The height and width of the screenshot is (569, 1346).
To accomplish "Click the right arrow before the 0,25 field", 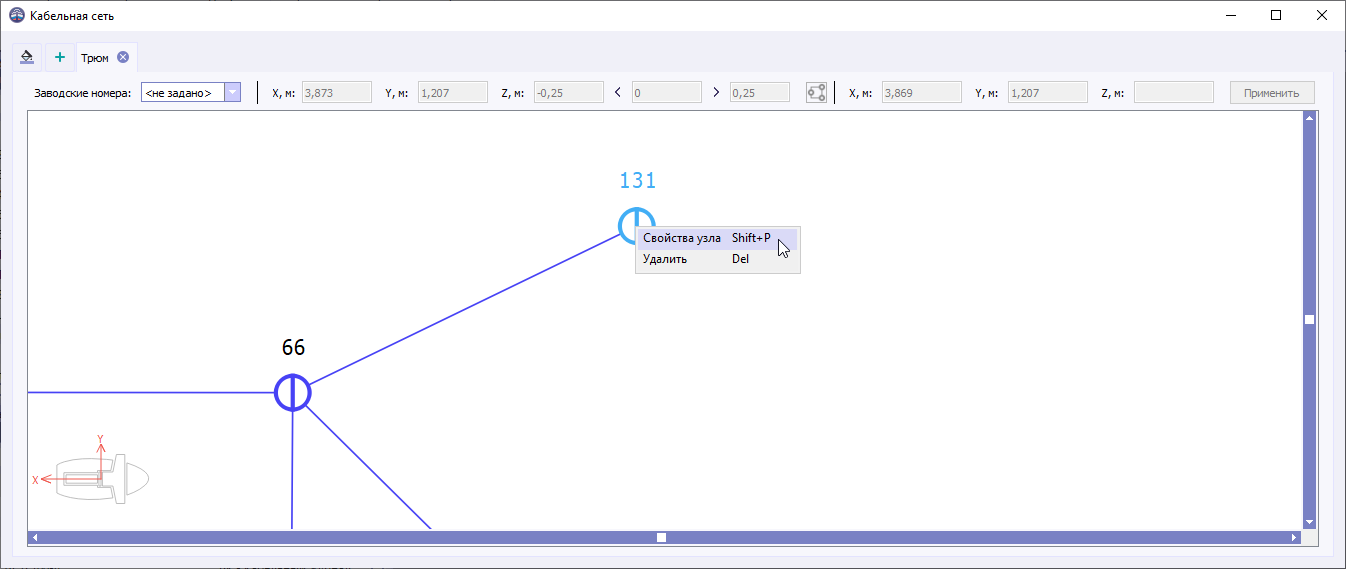I will click(x=716, y=93).
